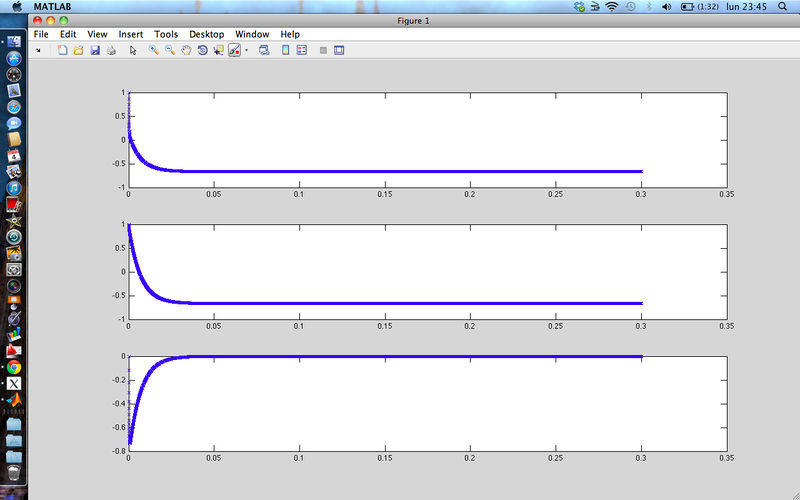Open the Tools menu
Screen dimensions: 800x500
click(x=166, y=34)
